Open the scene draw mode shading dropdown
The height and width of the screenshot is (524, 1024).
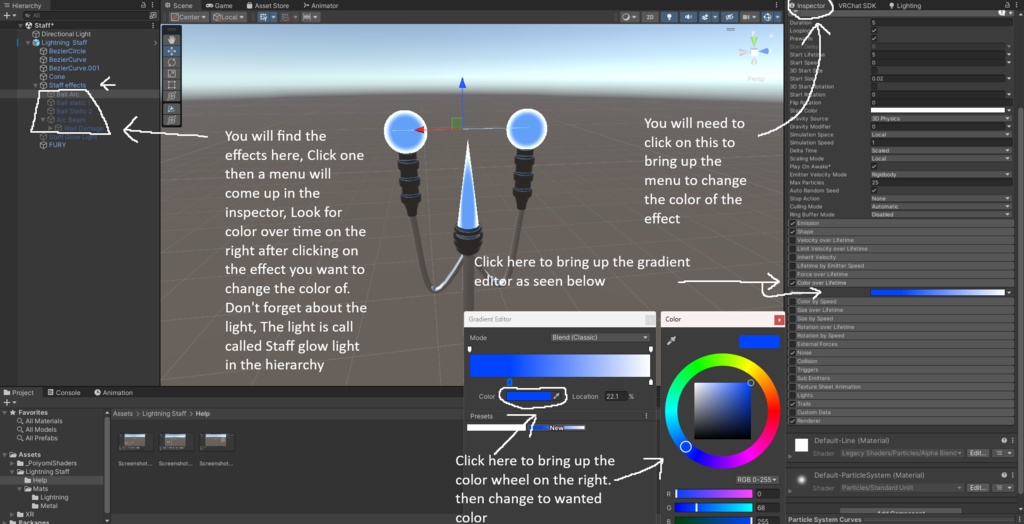pyautogui.click(x=630, y=18)
